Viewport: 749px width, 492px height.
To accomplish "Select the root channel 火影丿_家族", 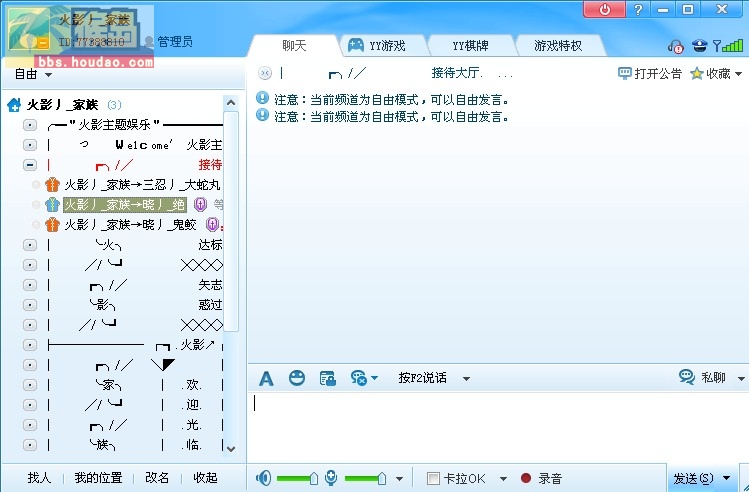I will pos(63,105).
